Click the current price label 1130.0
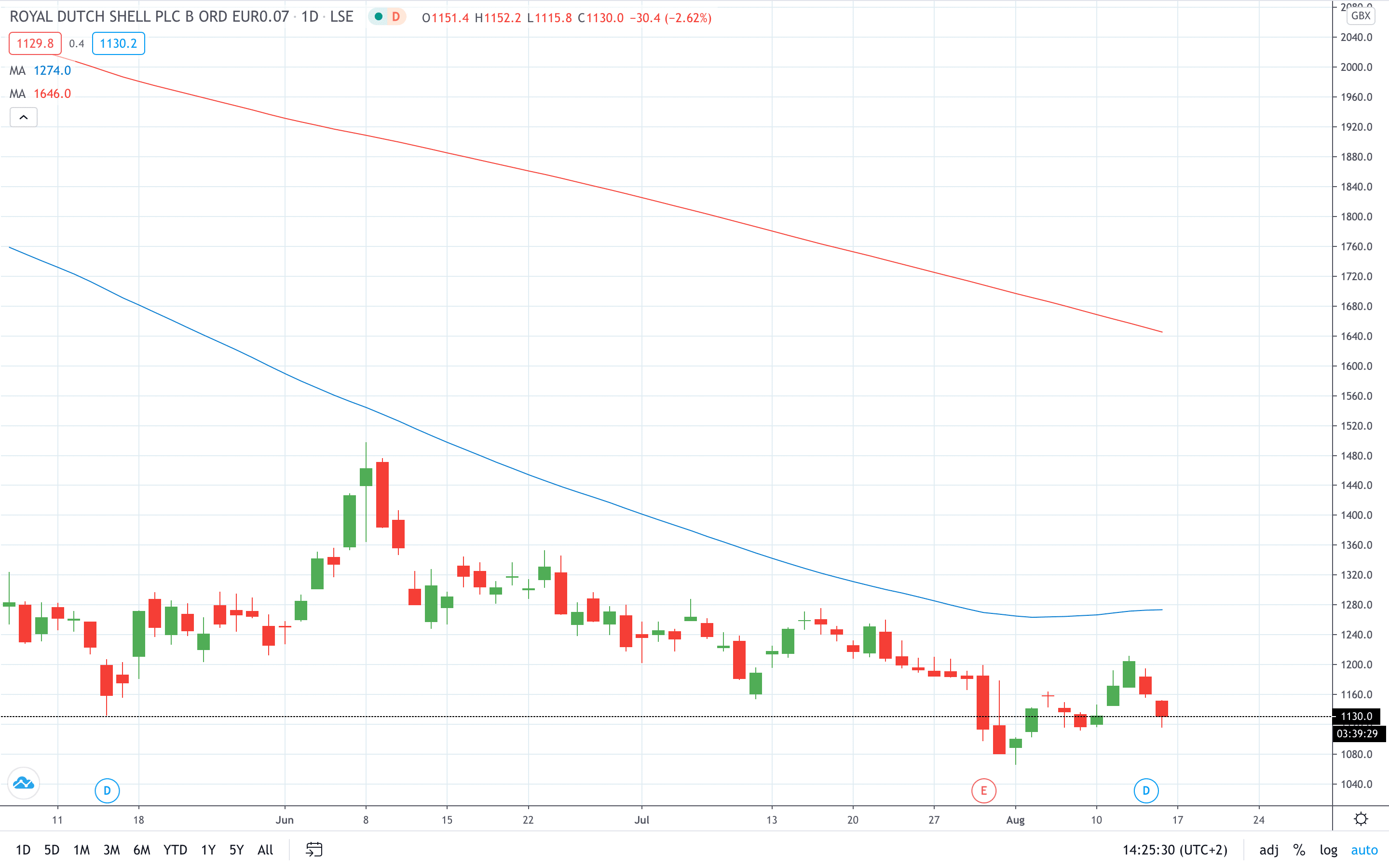The height and width of the screenshot is (868, 1389). (x=1356, y=716)
